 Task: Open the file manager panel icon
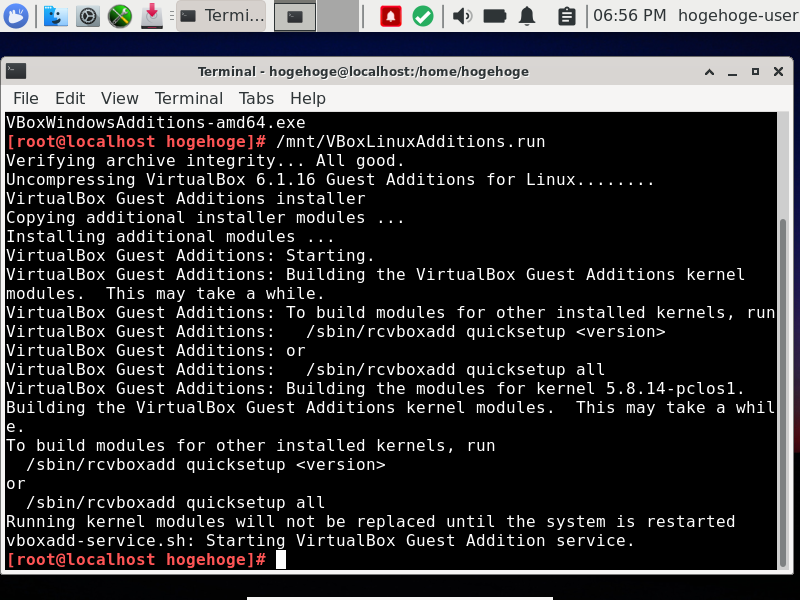tap(56, 16)
